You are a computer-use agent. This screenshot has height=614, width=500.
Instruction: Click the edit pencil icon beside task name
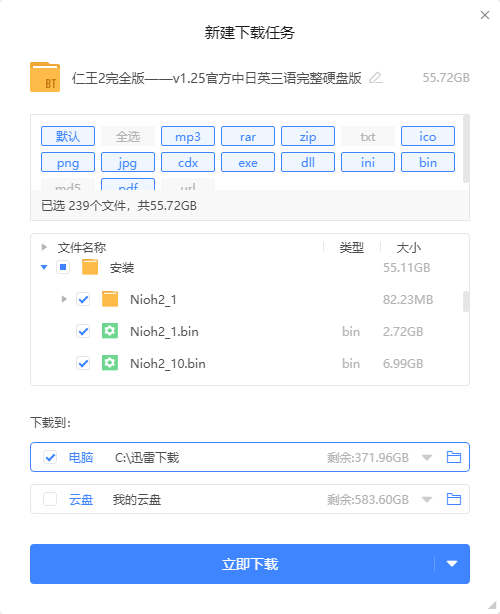tap(375, 78)
